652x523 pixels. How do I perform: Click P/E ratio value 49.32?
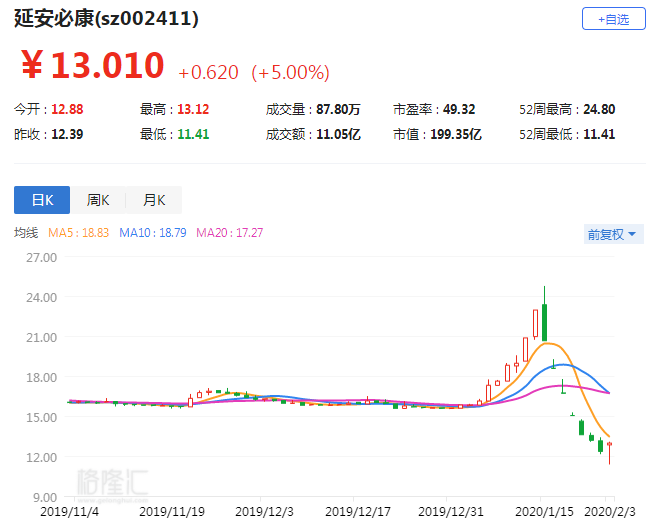point(459,109)
